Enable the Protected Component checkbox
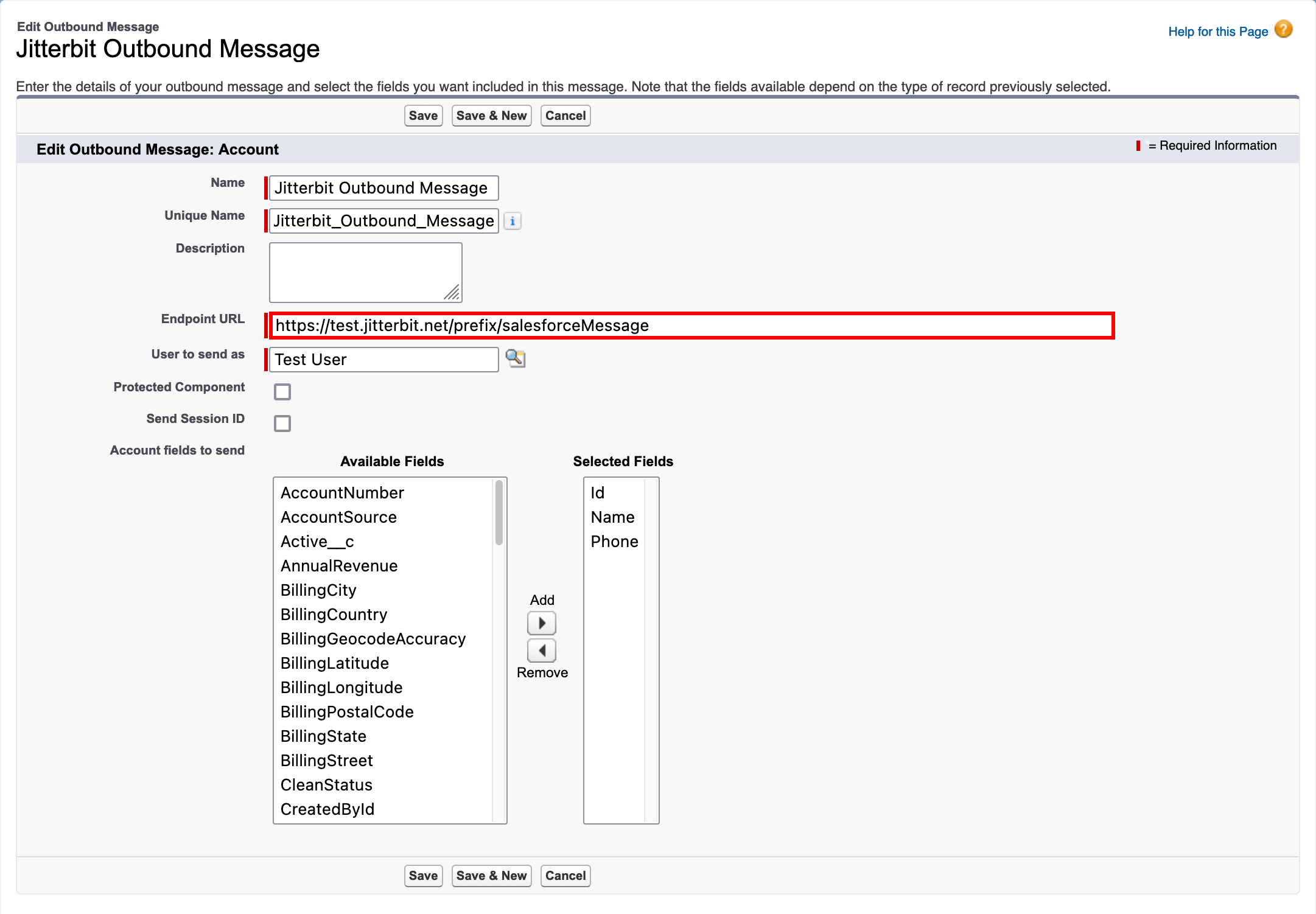This screenshot has width=1316, height=914. coord(282,392)
